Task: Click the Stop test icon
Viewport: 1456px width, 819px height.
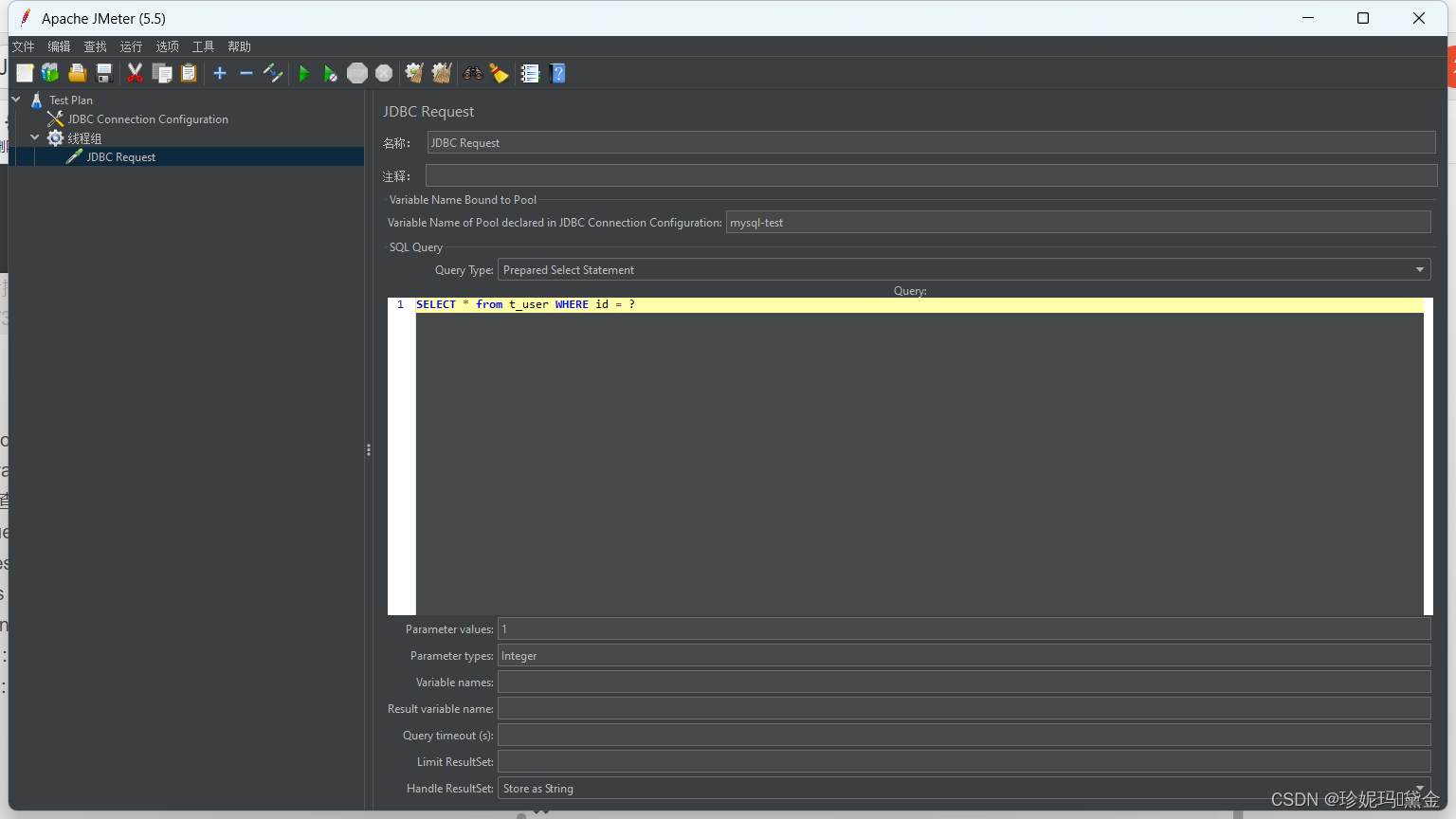Action: (x=357, y=73)
